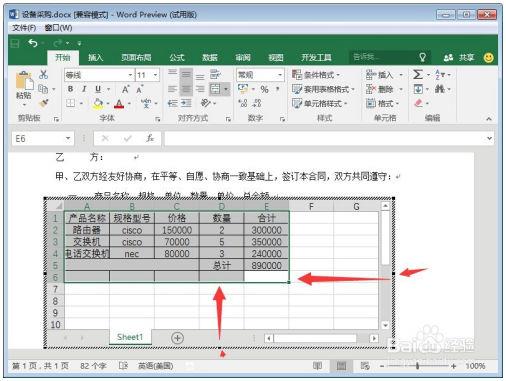
Task: Click the AutoSum sigma icon
Action: 418,74
